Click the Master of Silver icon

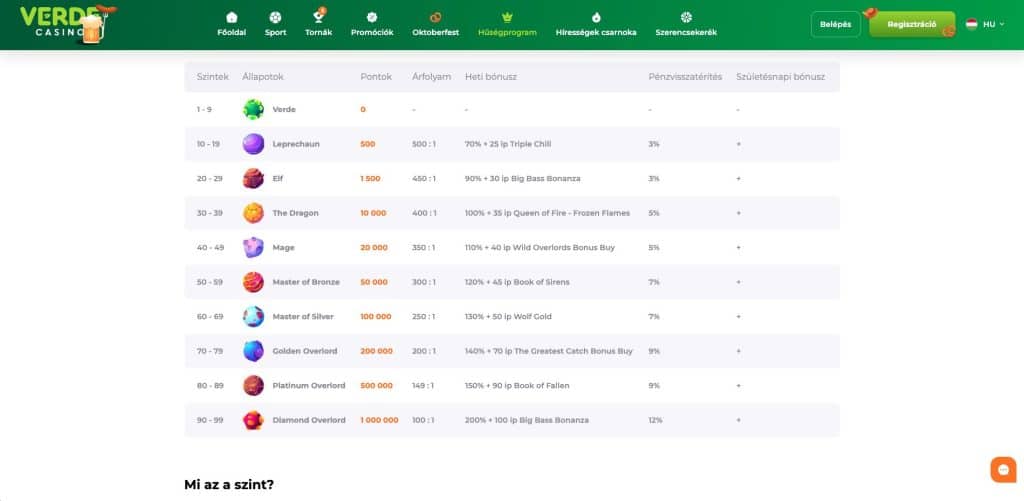253,316
